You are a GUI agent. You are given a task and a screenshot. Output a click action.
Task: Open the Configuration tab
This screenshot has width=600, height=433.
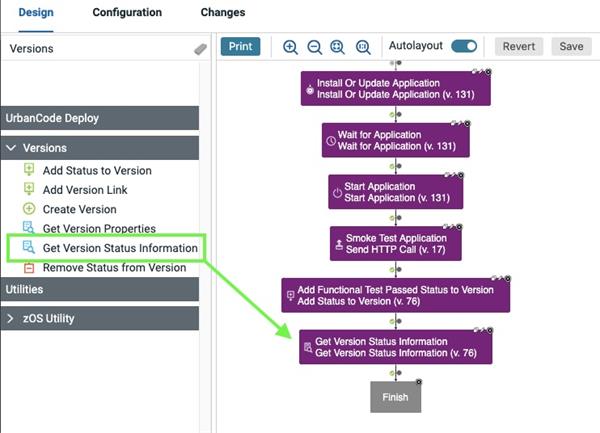(127, 12)
